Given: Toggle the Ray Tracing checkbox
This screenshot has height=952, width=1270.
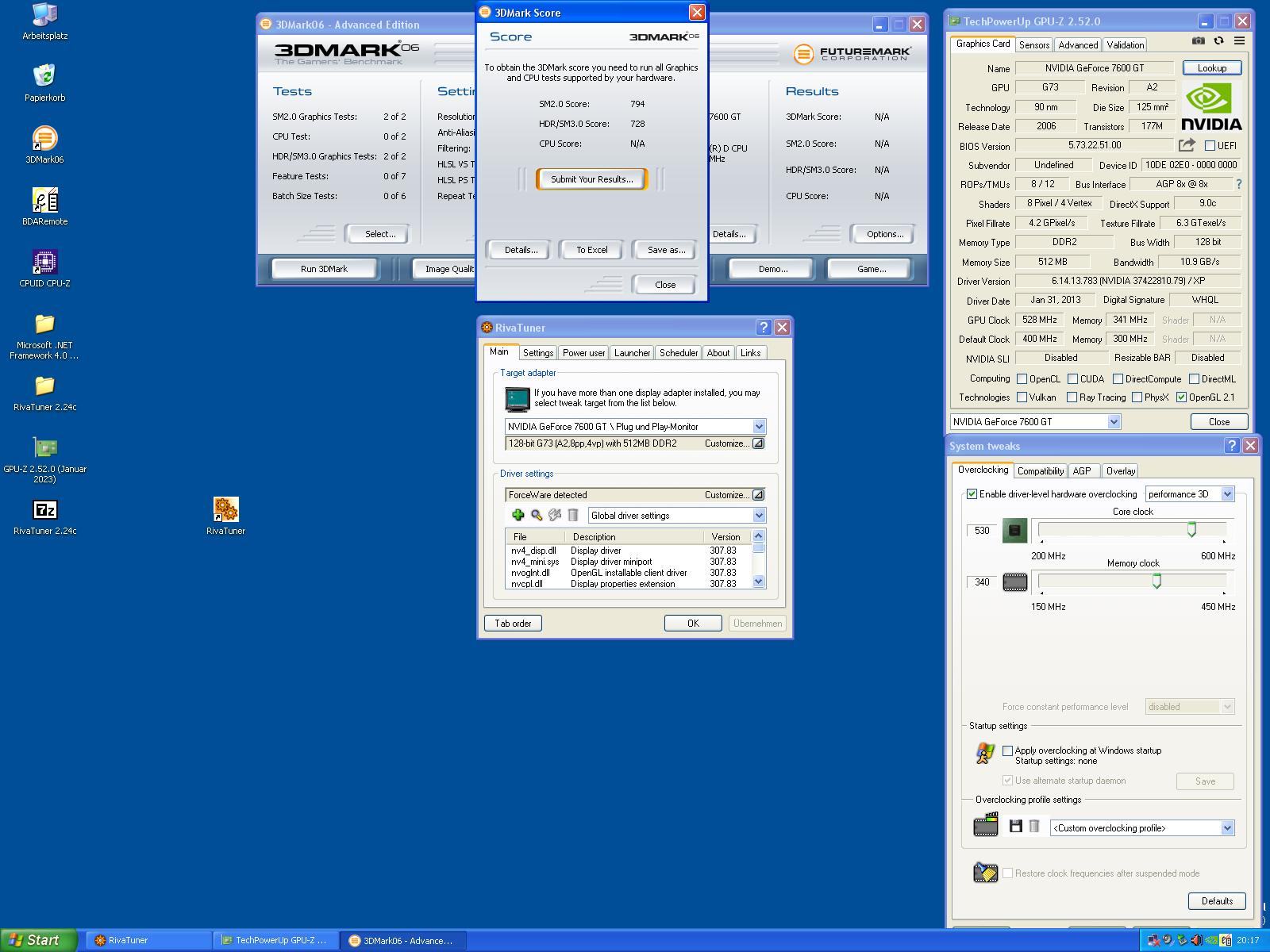Looking at the screenshot, I should click(x=1072, y=397).
